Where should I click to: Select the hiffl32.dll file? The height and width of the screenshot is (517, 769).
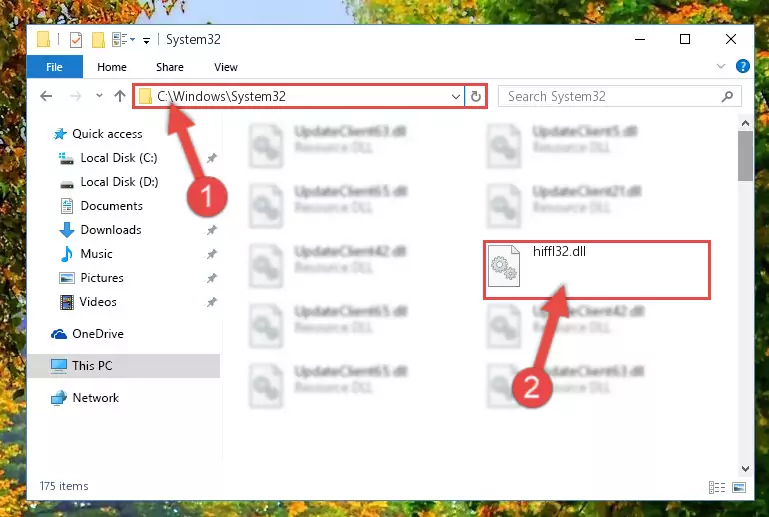click(x=596, y=270)
